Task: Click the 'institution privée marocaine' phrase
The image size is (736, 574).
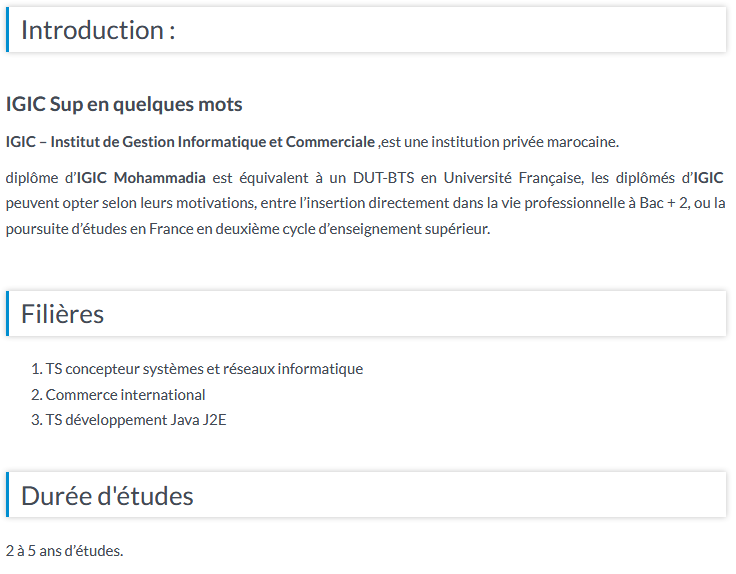Action: point(525,142)
